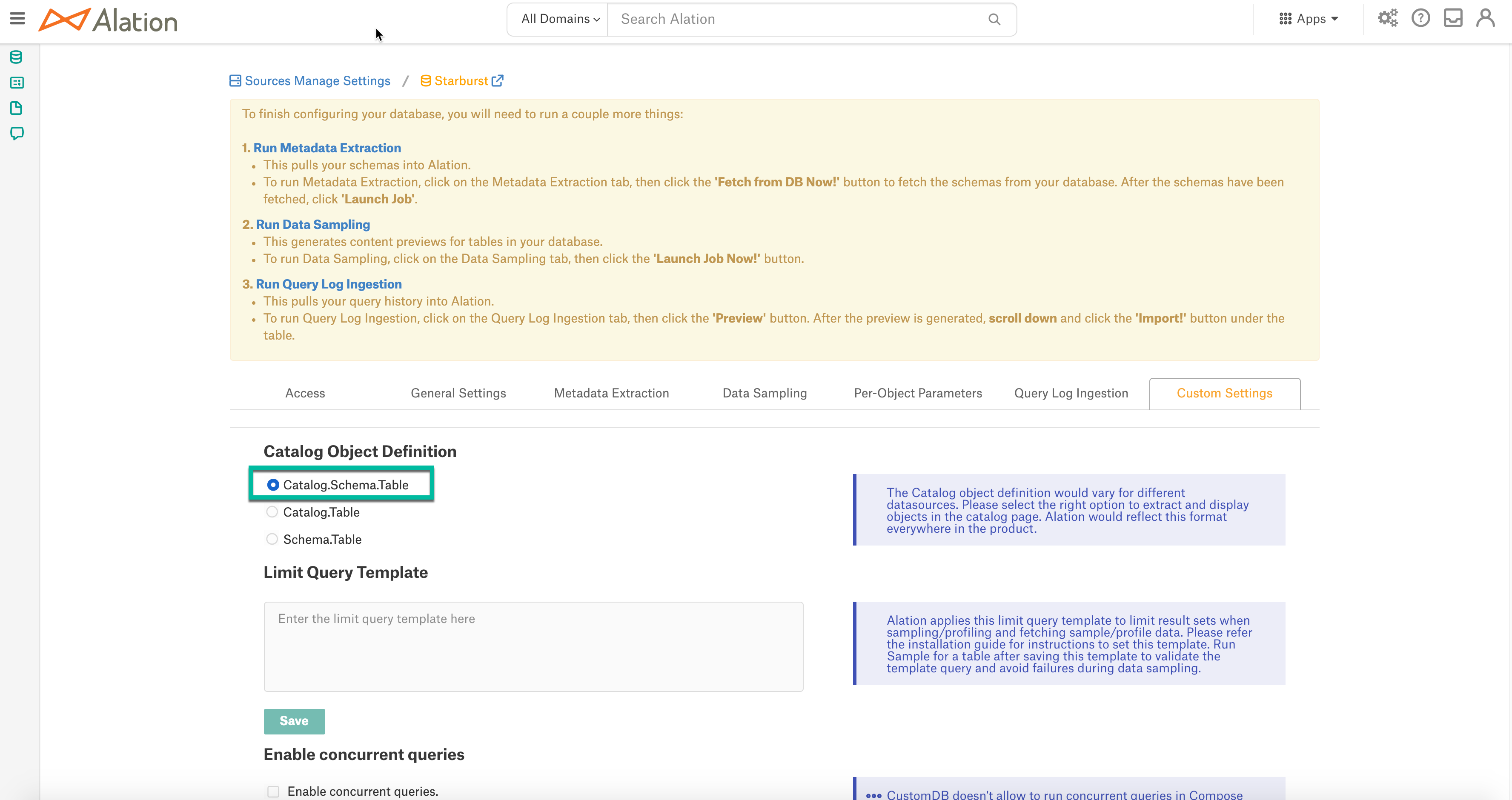The width and height of the screenshot is (1512, 800).
Task: Click the Enable concurrent queries heading
Action: (364, 754)
